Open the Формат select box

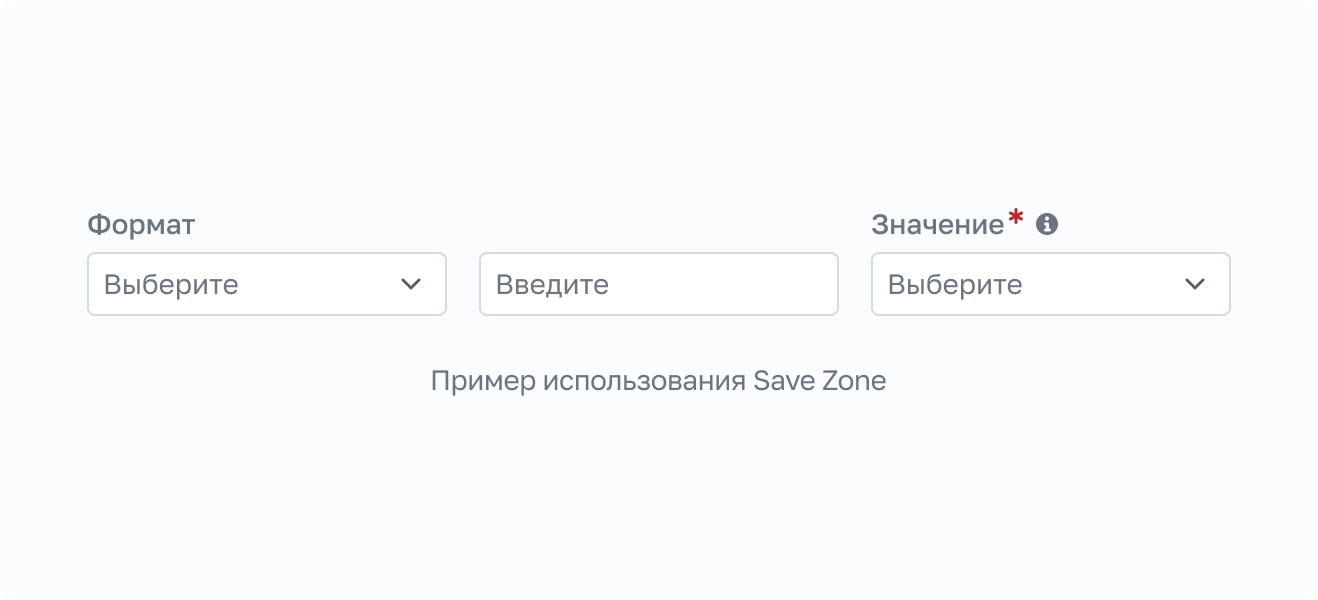pos(267,284)
